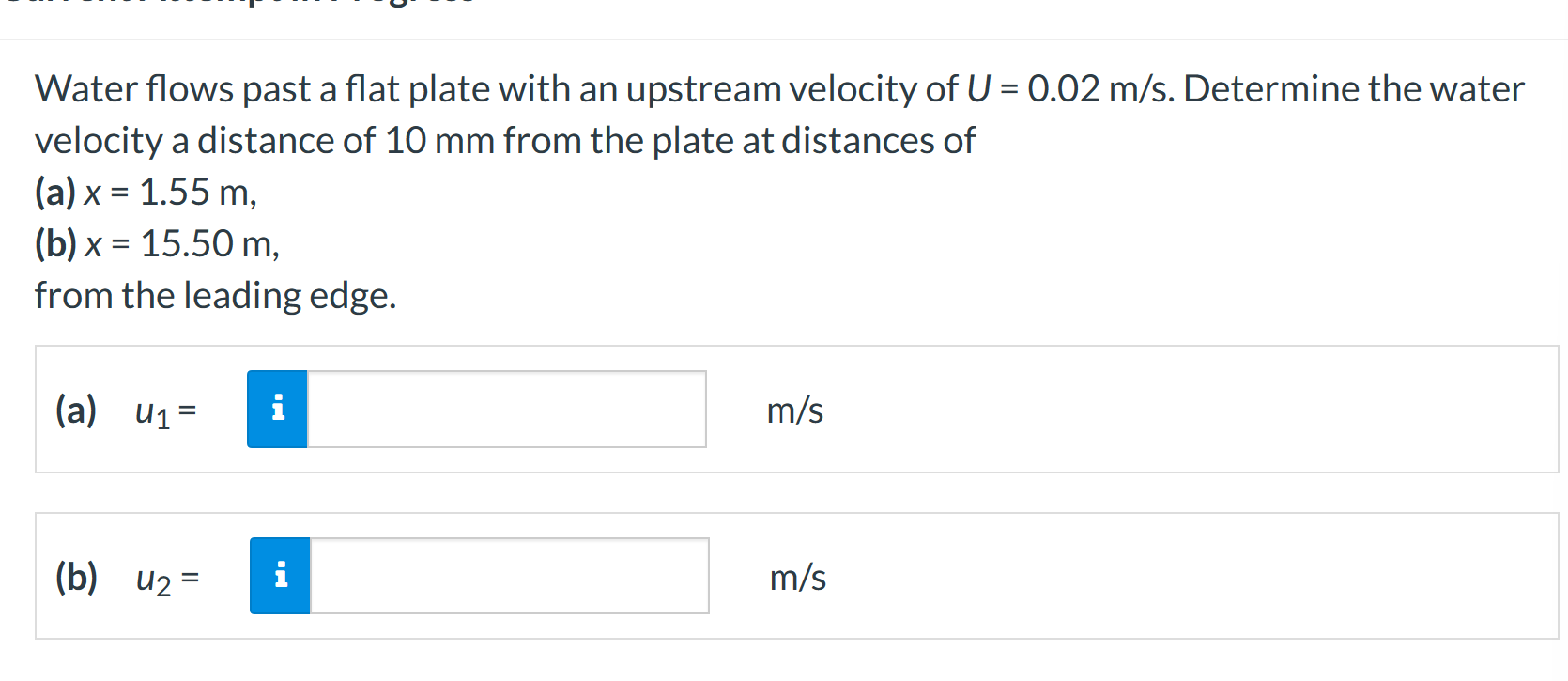Image resolution: width=1568 pixels, height=681 pixels.
Task: Click the m/s unit label for part (a)
Action: [x=794, y=410]
